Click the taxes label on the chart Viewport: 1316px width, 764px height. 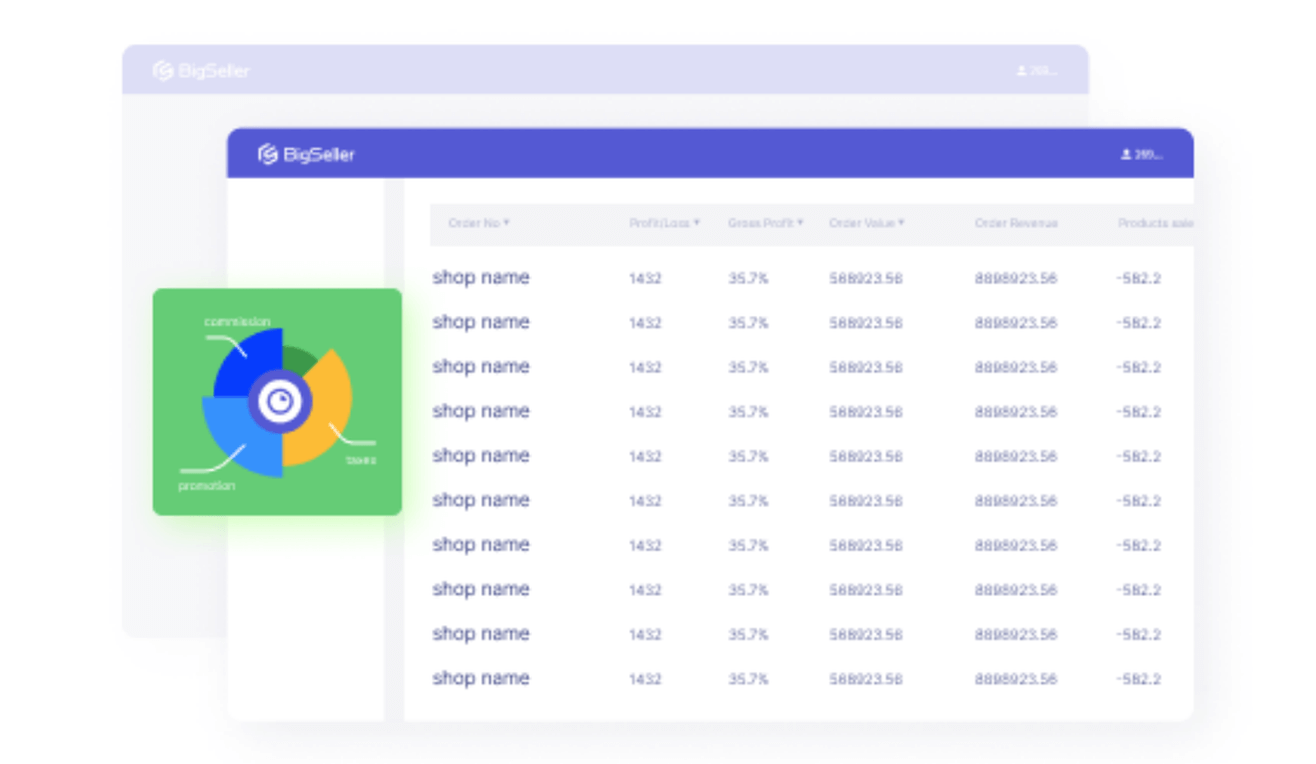[360, 460]
